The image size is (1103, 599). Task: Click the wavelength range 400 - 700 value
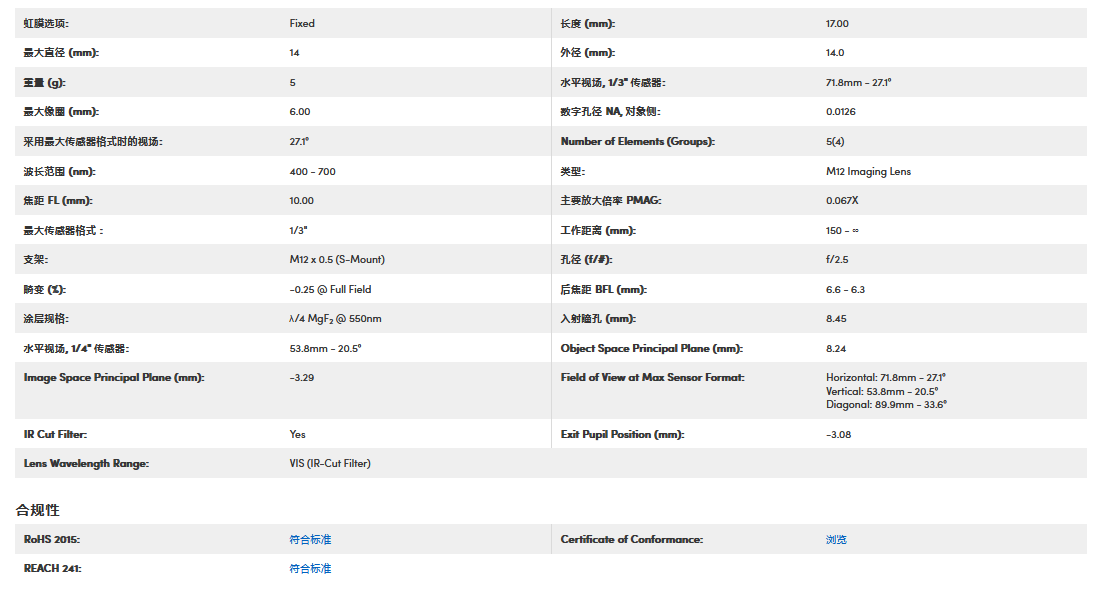[x=312, y=171]
